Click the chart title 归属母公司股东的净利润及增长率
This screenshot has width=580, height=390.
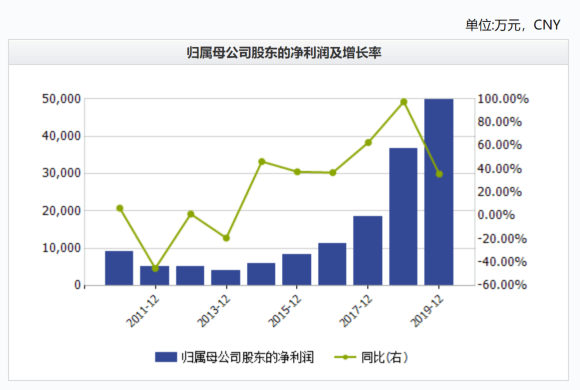click(284, 53)
